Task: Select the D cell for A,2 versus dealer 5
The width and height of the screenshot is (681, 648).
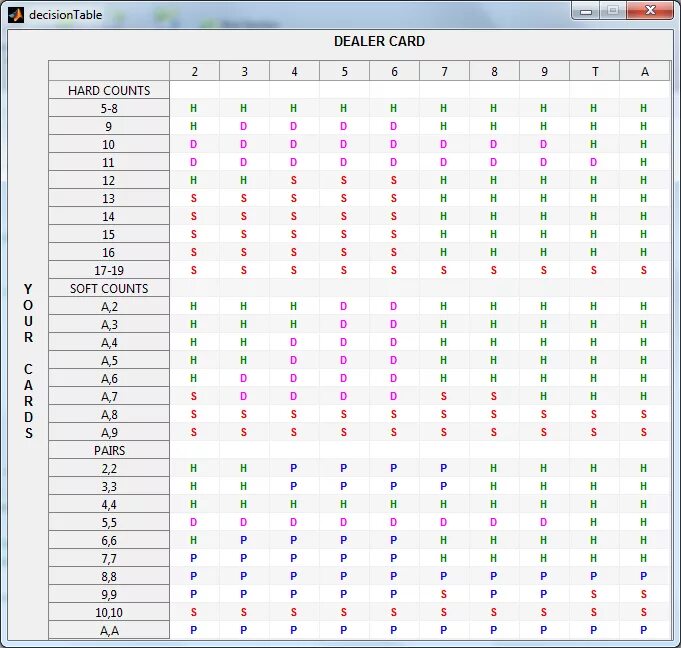Action: pos(344,306)
